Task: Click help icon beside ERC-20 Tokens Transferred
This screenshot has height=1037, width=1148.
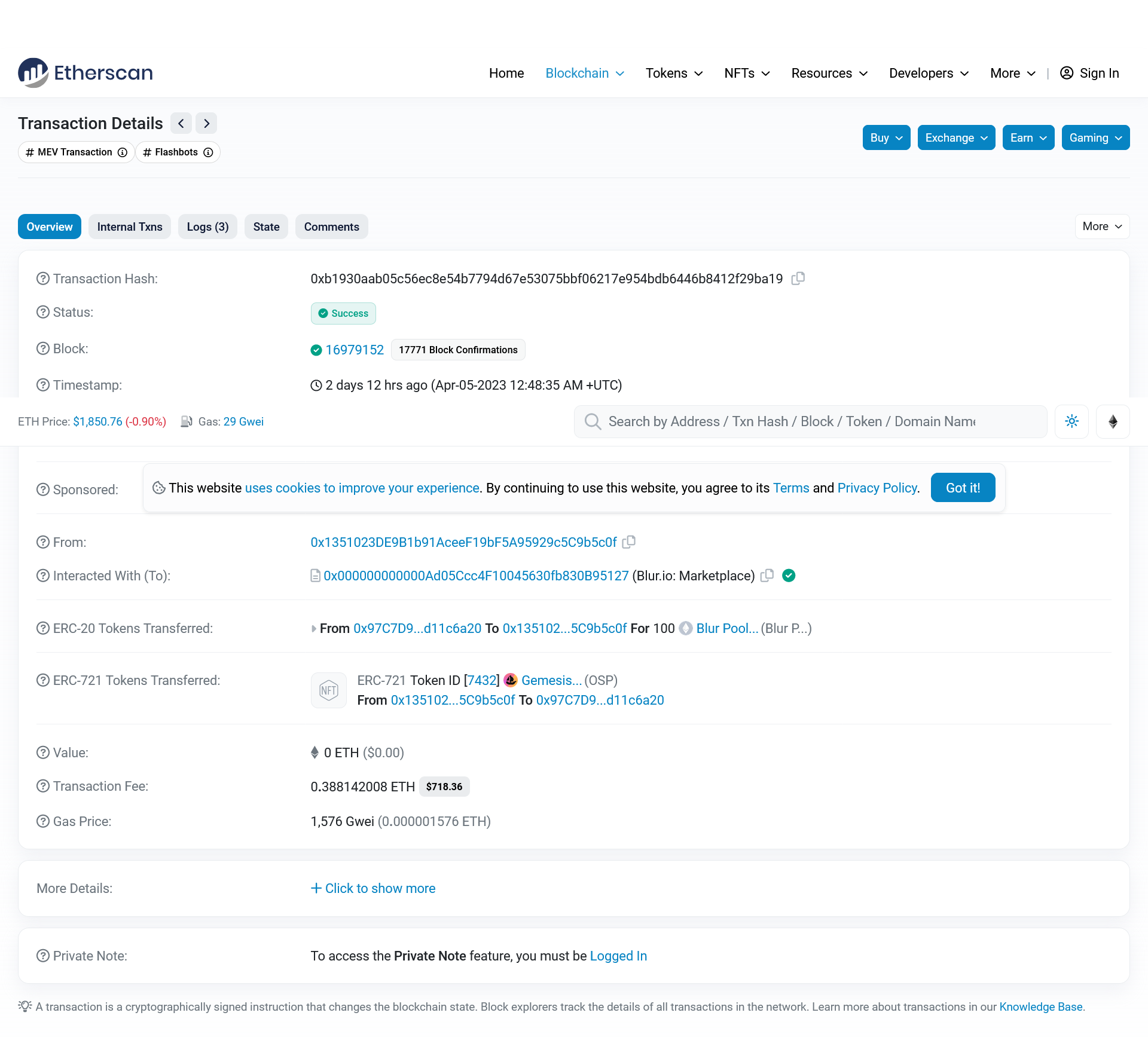Action: pyautogui.click(x=43, y=628)
